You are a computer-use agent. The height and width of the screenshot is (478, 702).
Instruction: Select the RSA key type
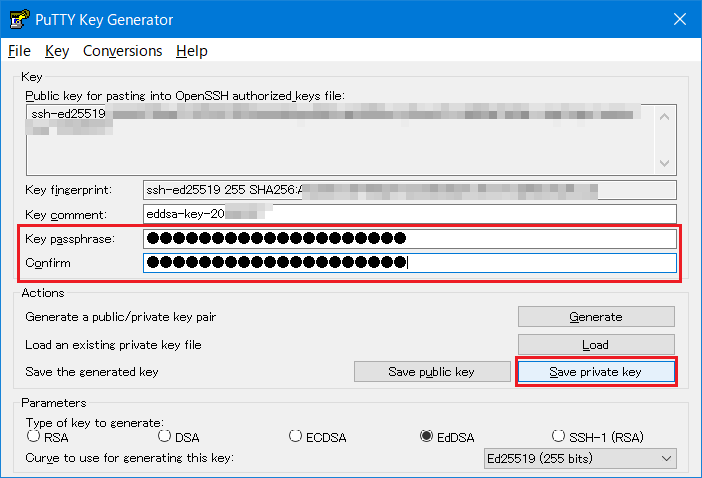(x=34, y=436)
